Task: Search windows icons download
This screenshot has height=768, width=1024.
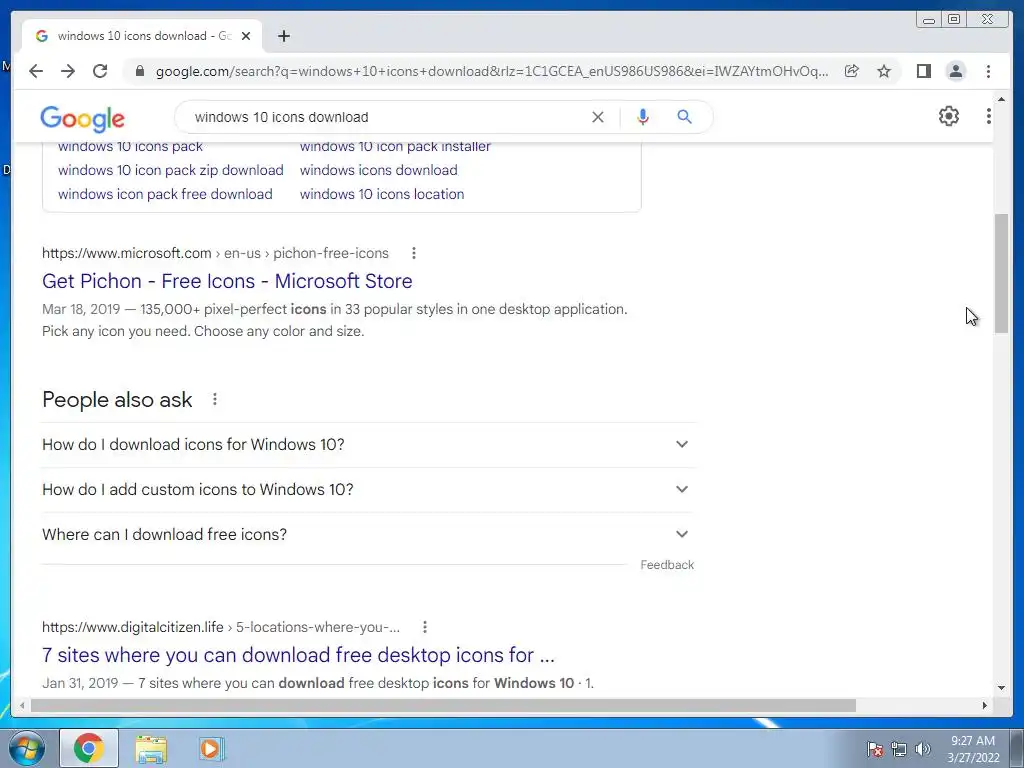Action: tap(379, 170)
